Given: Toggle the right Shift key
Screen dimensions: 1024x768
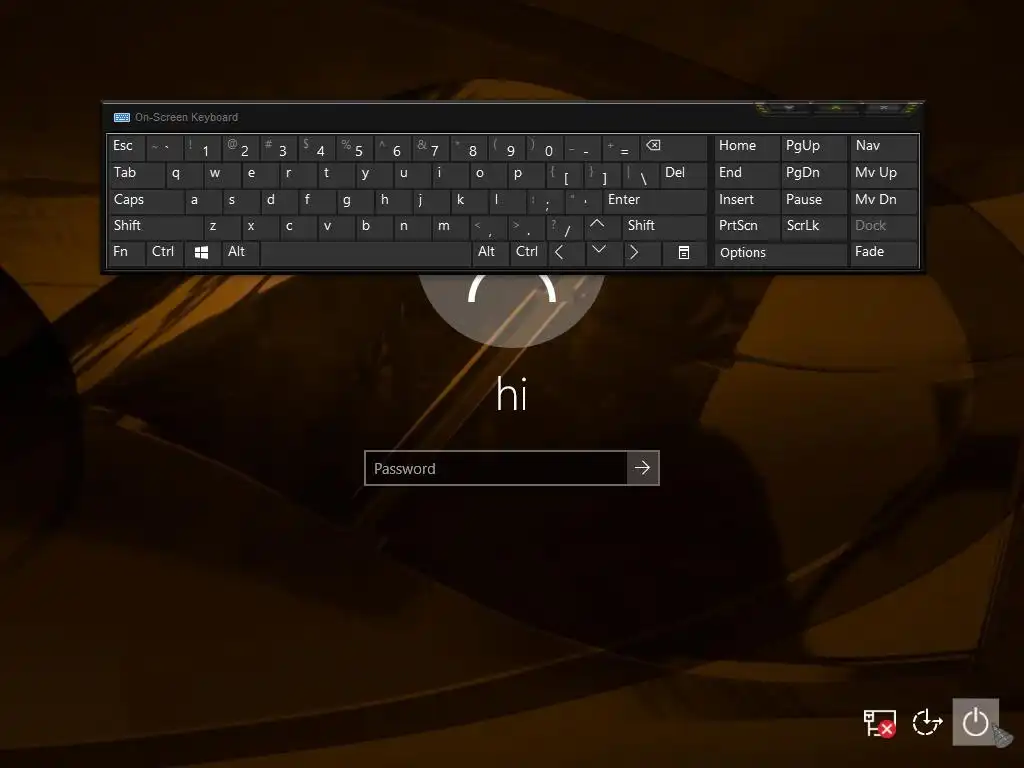Looking at the screenshot, I should click(x=664, y=226).
